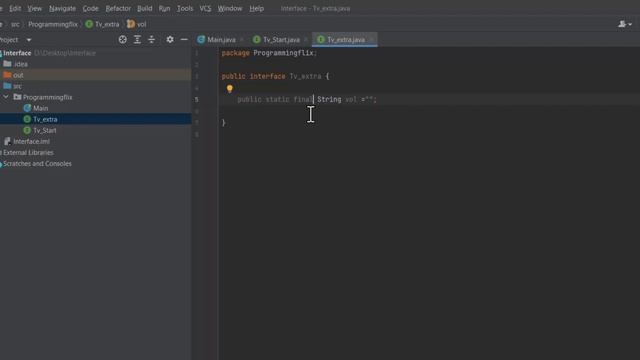The width and height of the screenshot is (640, 360).
Task: Open the Tools menu
Action: coord(185,9)
